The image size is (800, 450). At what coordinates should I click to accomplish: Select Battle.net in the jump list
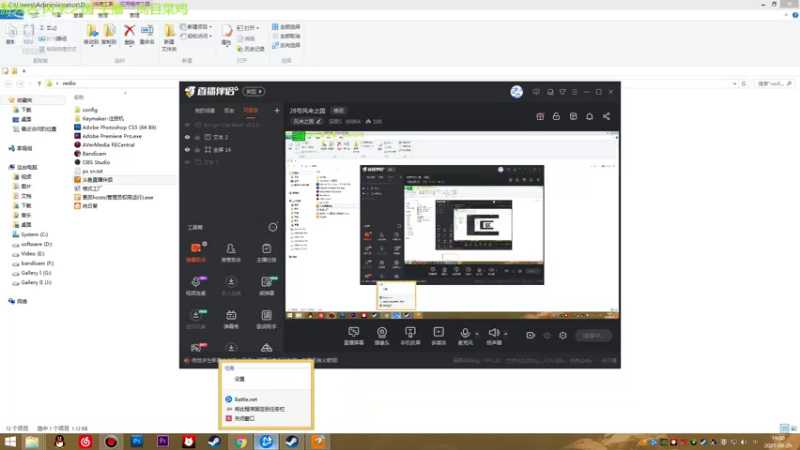266,399
